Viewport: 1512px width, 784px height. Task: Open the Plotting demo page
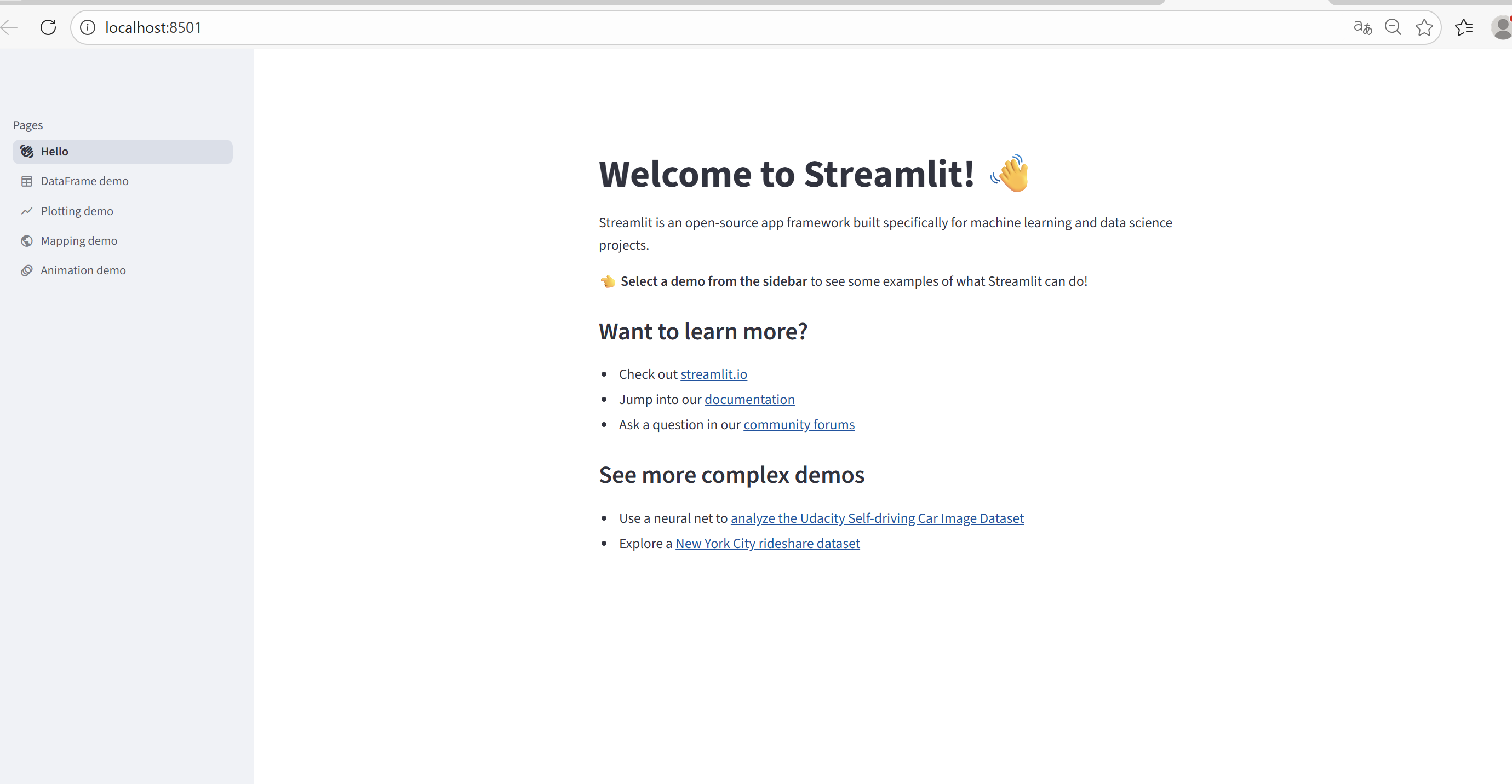[x=77, y=211]
